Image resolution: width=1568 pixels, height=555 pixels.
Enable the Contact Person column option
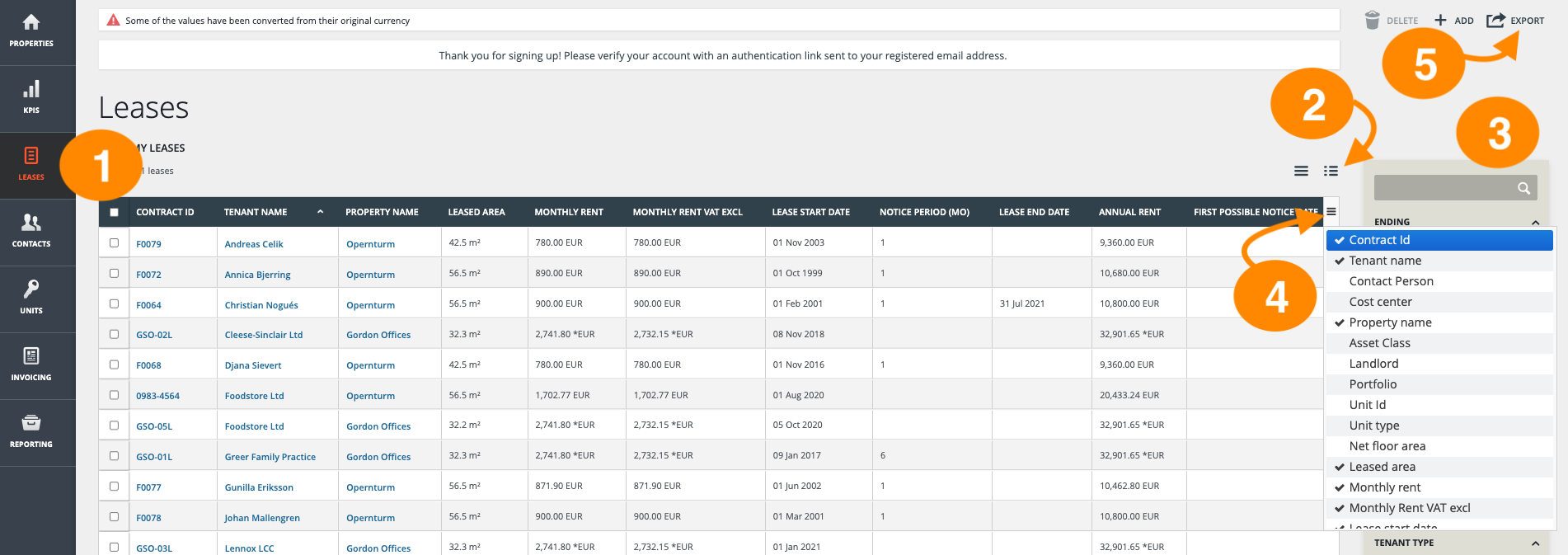(1391, 281)
